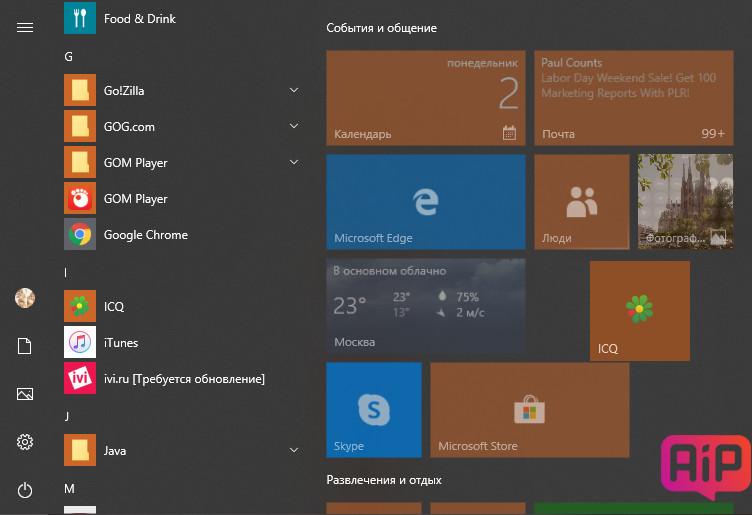Click the Java folder icon
752x515 pixels.
pos(80,450)
